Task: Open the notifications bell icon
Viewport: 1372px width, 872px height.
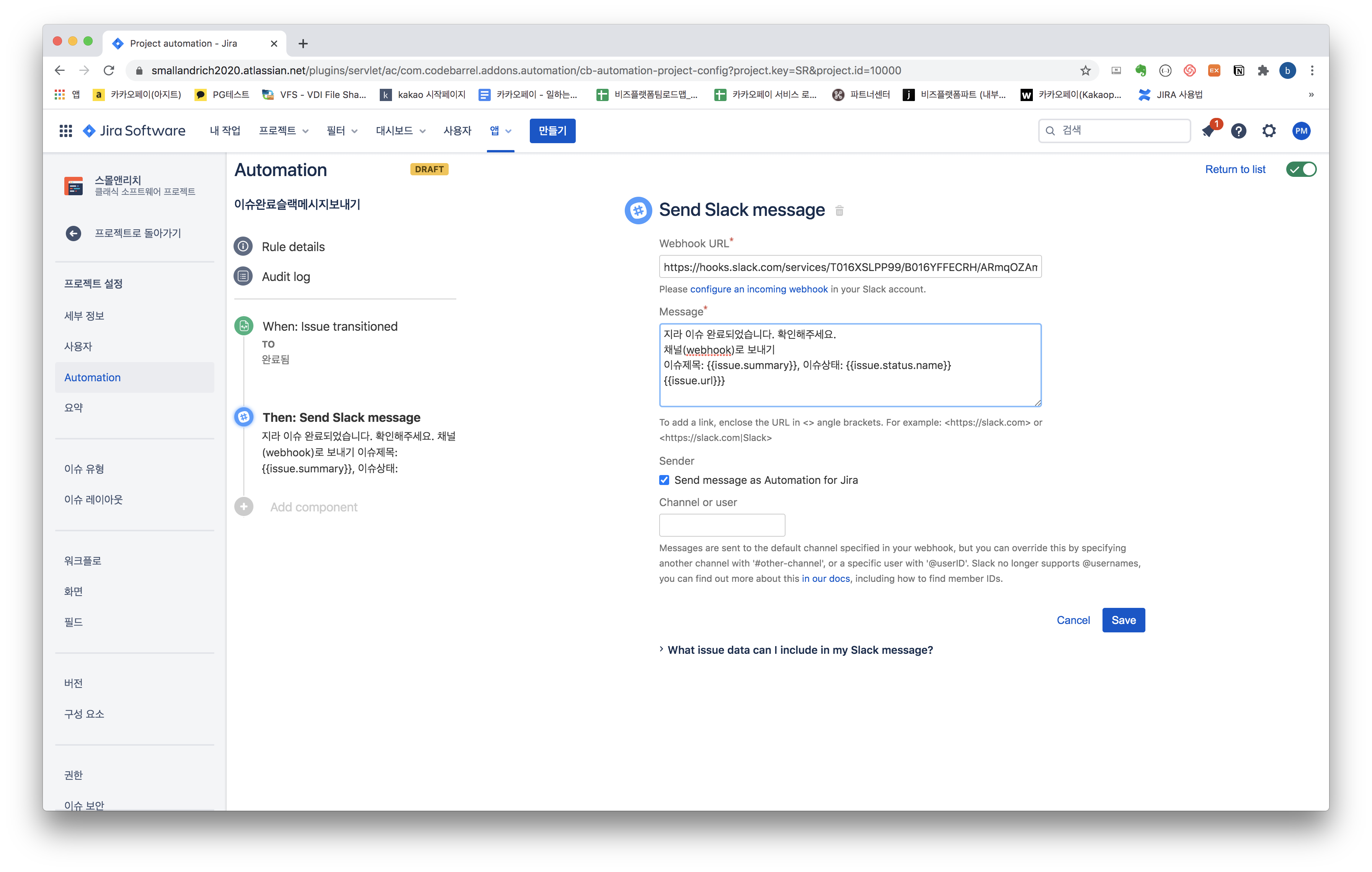Action: click(1207, 131)
